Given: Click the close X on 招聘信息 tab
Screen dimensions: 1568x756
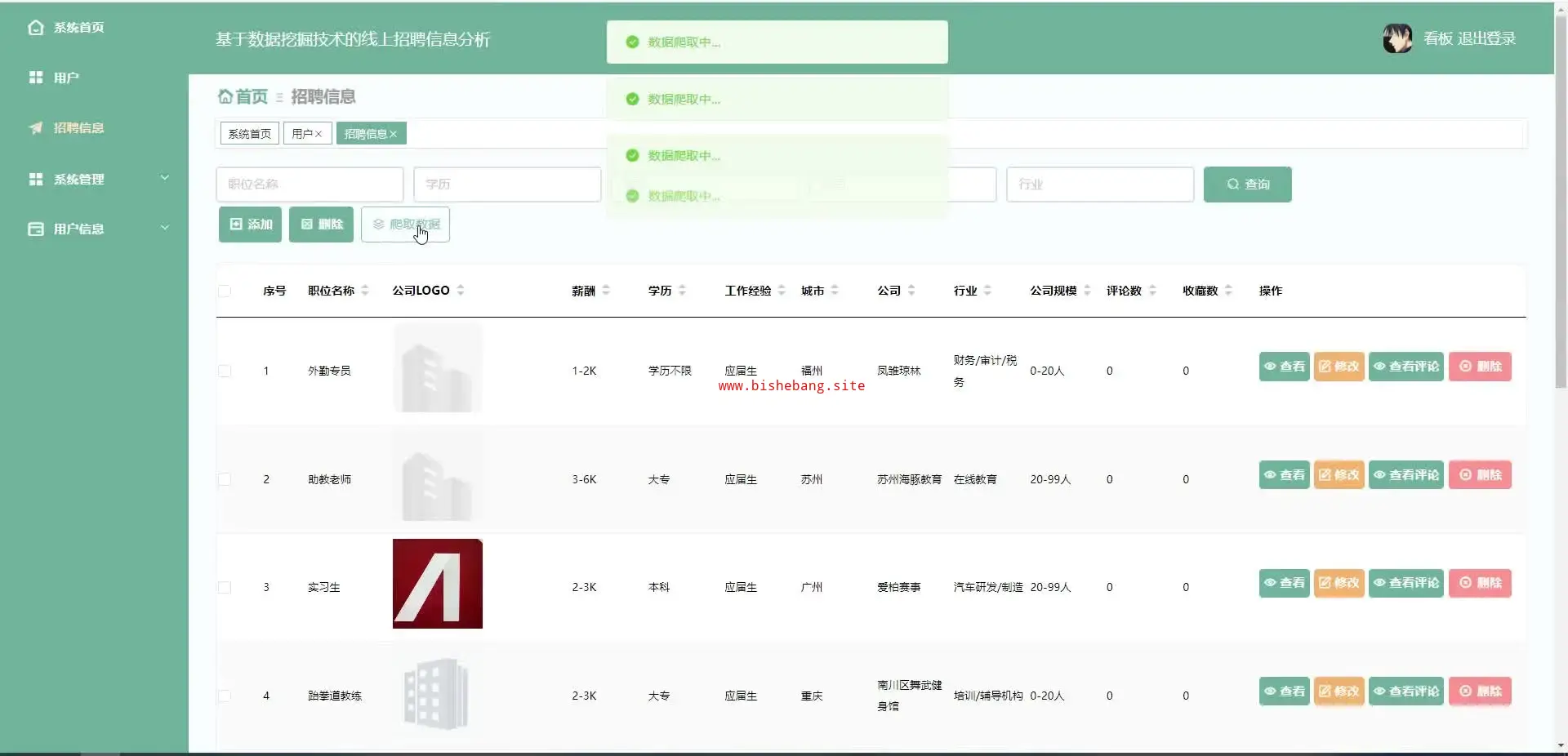Looking at the screenshot, I should pos(394,134).
